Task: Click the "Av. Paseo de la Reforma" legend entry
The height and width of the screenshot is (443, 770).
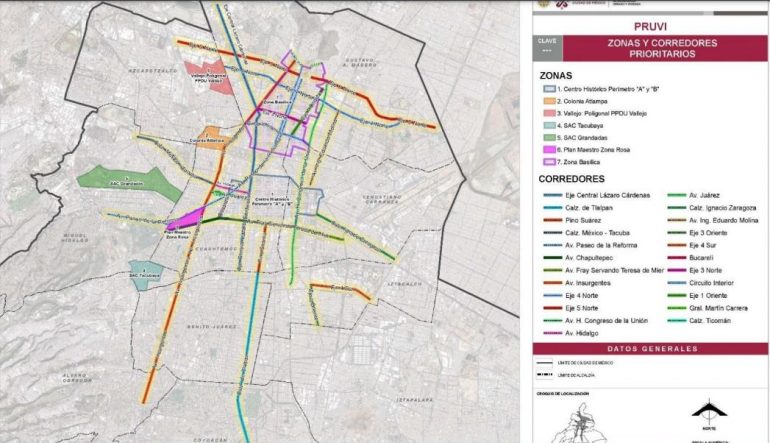Action: click(x=590, y=245)
